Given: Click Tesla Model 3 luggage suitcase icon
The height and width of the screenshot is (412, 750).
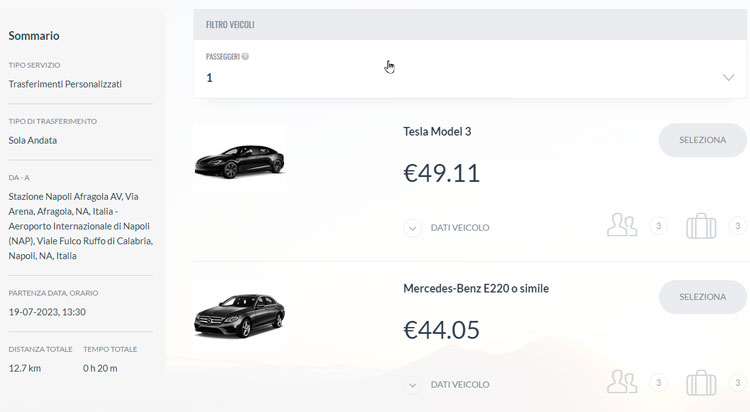Looking at the screenshot, I should click(701, 226).
